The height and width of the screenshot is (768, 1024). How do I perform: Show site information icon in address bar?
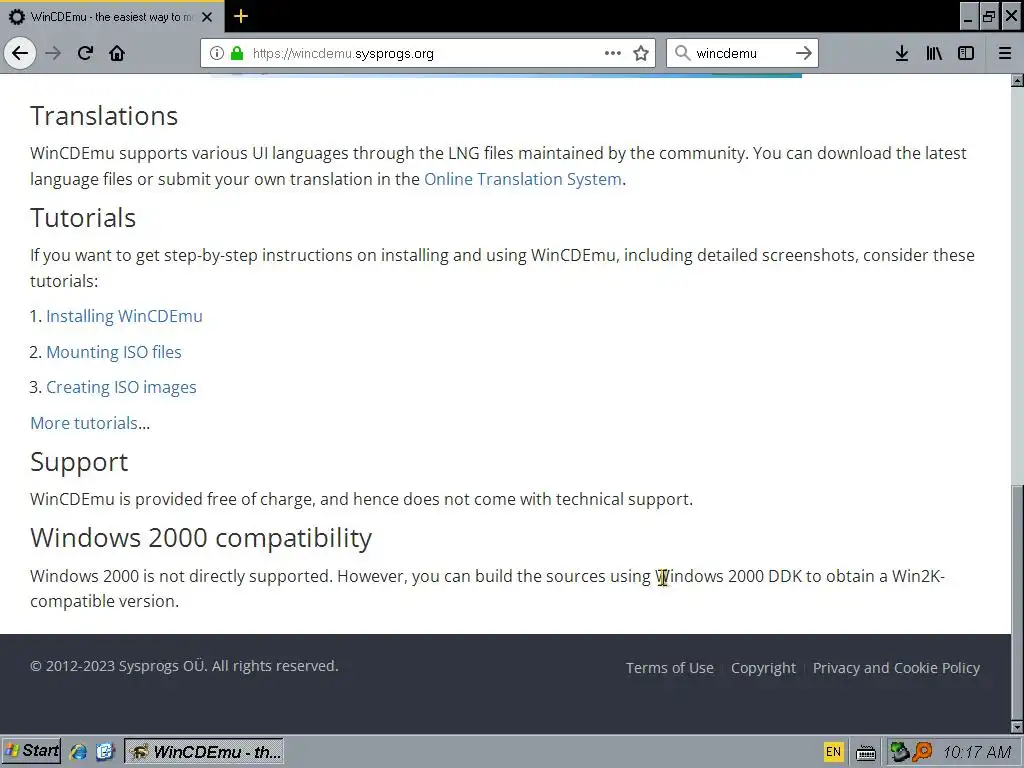pos(216,53)
